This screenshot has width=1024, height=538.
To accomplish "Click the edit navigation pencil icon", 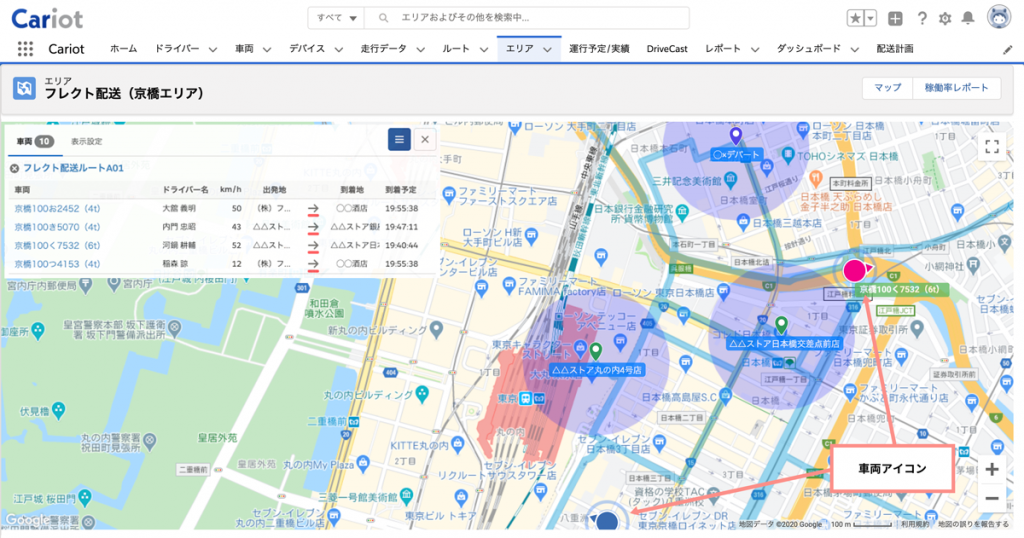I will pyautogui.click(x=1008, y=50).
